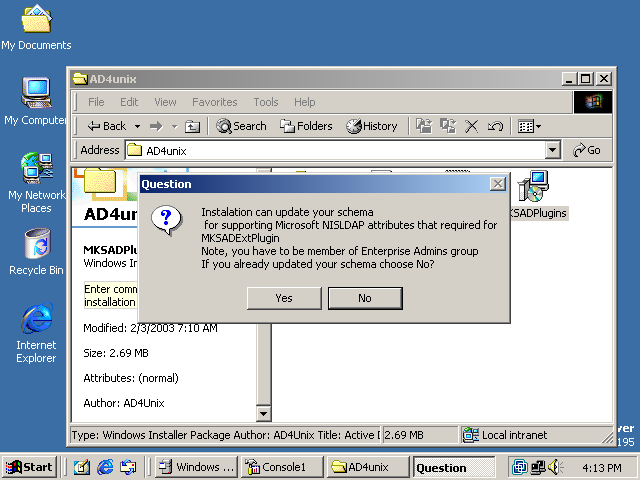Image resolution: width=640 pixels, height=480 pixels.
Task: Click the Back toolbar button
Action: pos(107,126)
